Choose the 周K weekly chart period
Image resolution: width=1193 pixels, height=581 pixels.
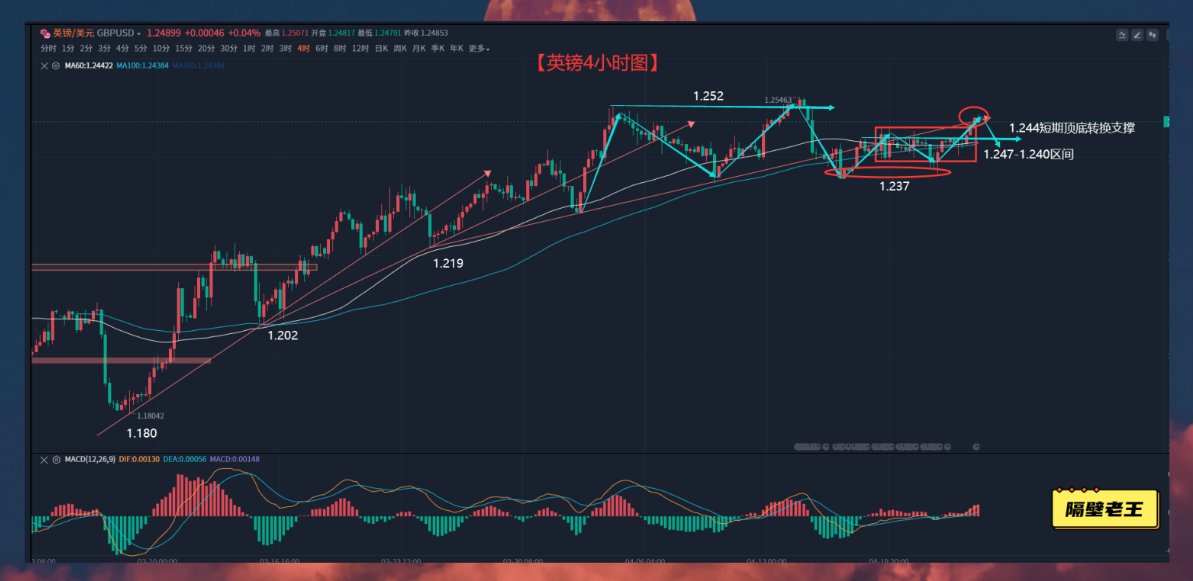[401, 48]
